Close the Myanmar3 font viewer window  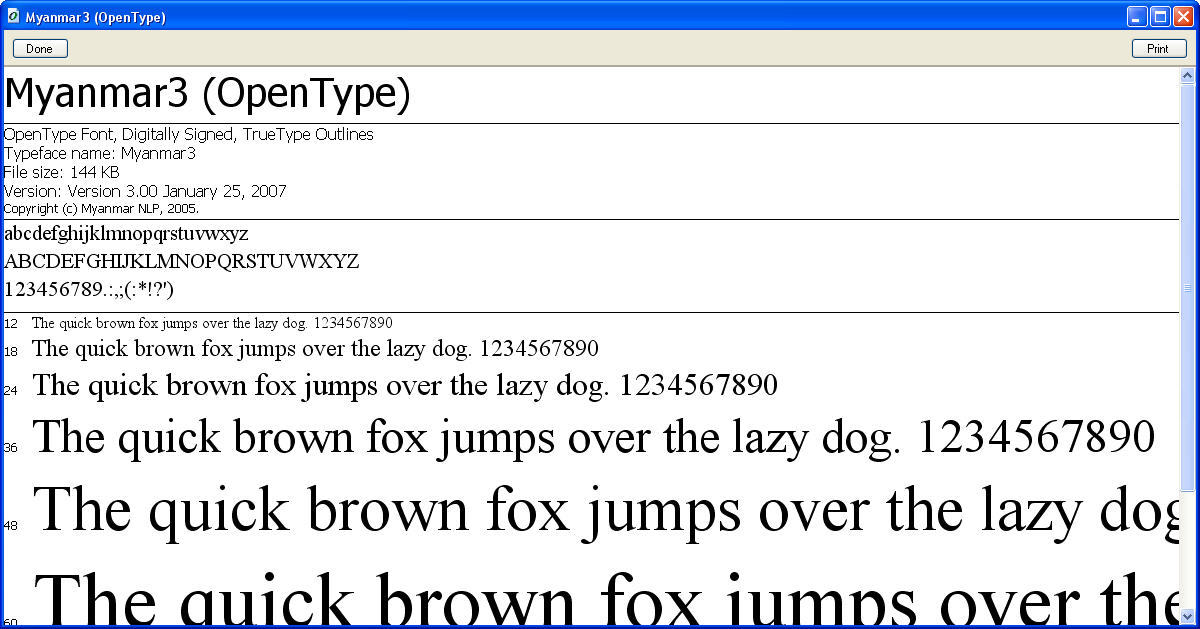1183,16
